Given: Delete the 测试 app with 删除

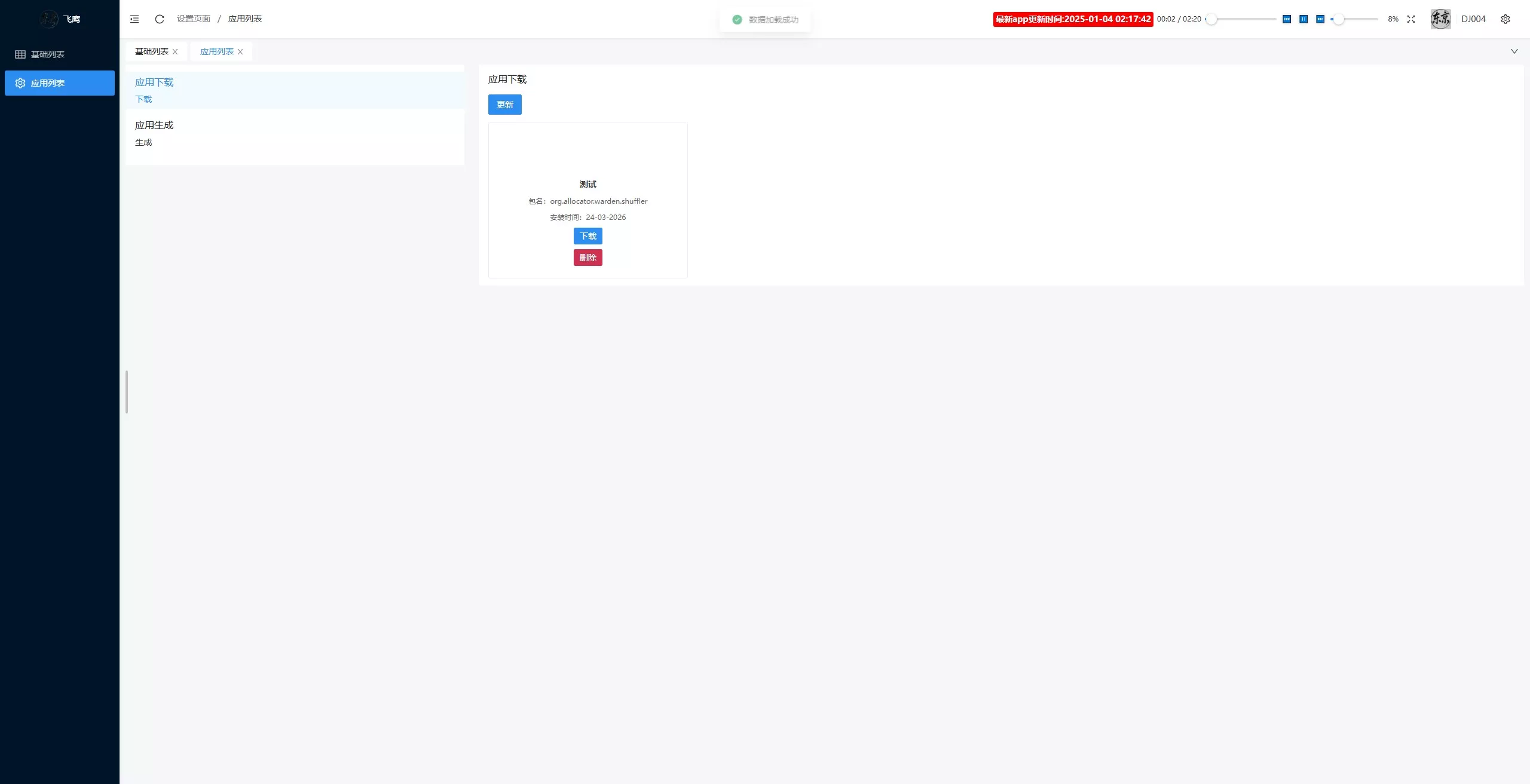Looking at the screenshot, I should click(x=587, y=258).
